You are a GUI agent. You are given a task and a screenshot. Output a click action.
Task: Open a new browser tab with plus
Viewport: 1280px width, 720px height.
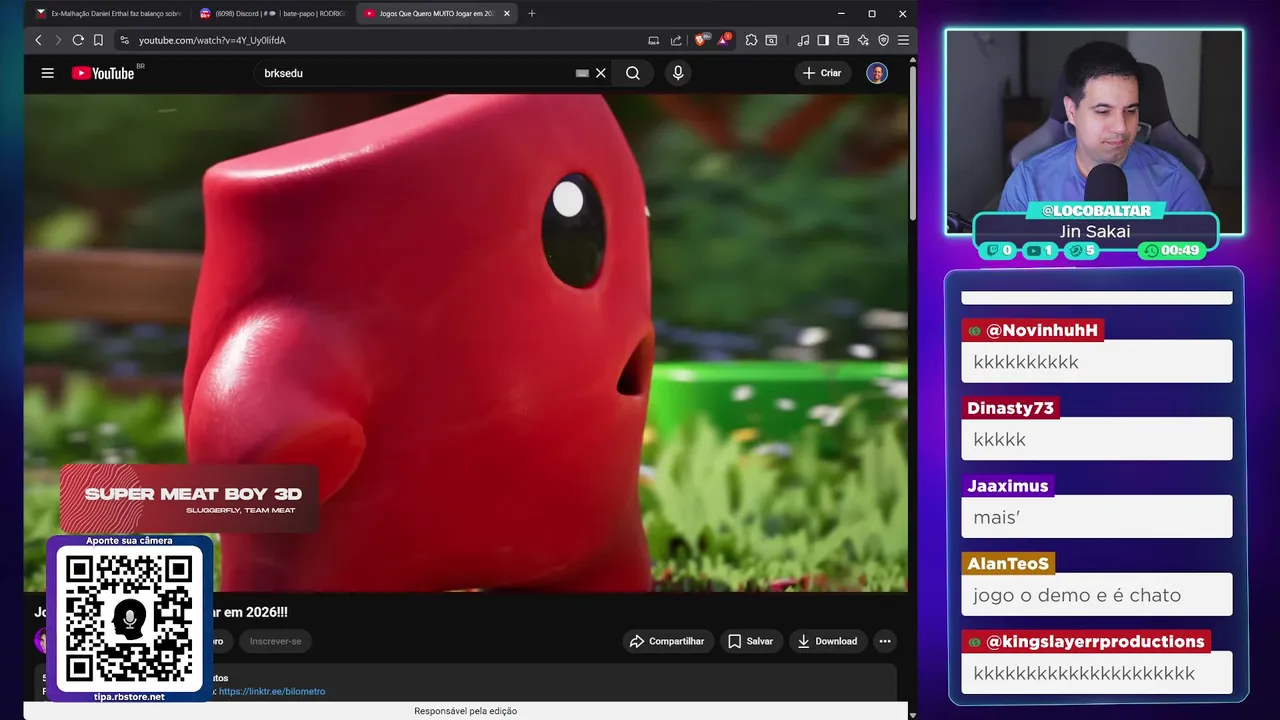point(531,13)
